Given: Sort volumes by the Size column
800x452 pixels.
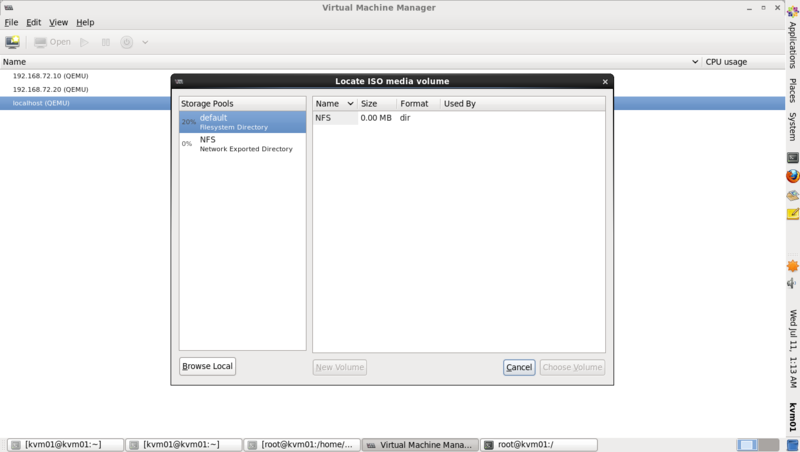Looking at the screenshot, I should (377, 104).
